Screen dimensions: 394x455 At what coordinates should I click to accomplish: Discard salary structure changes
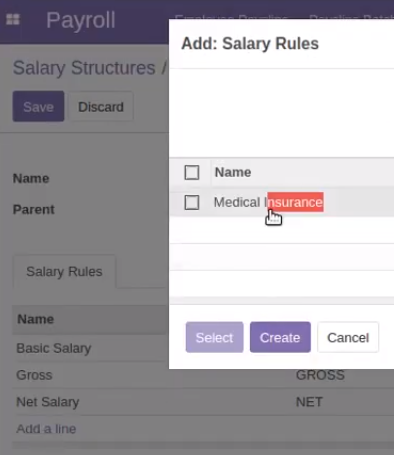click(x=101, y=106)
